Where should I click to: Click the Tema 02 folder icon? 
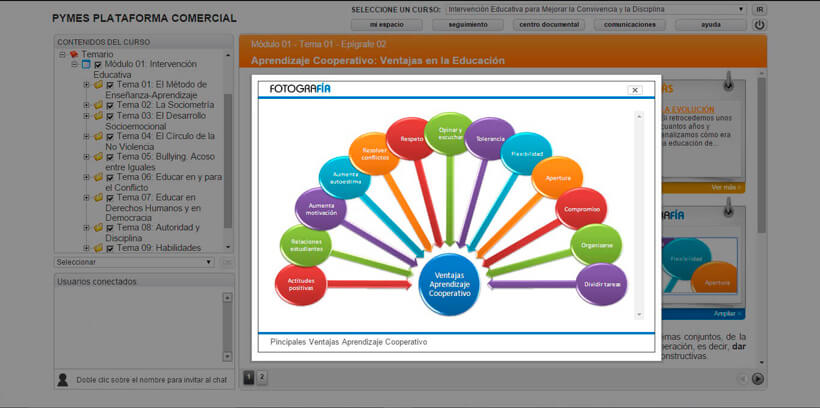(x=98, y=105)
